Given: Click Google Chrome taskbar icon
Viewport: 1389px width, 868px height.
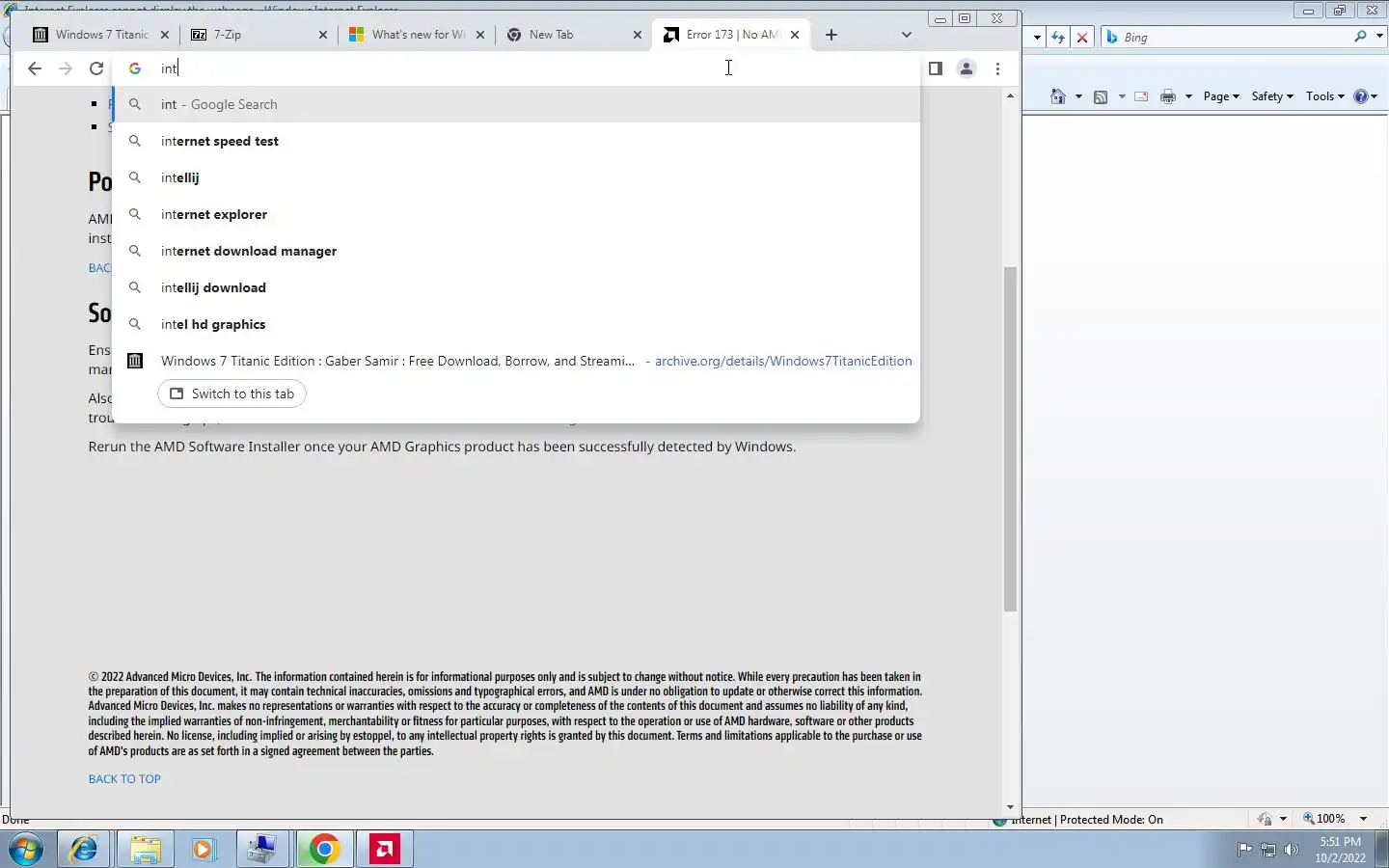Looking at the screenshot, I should (x=324, y=850).
